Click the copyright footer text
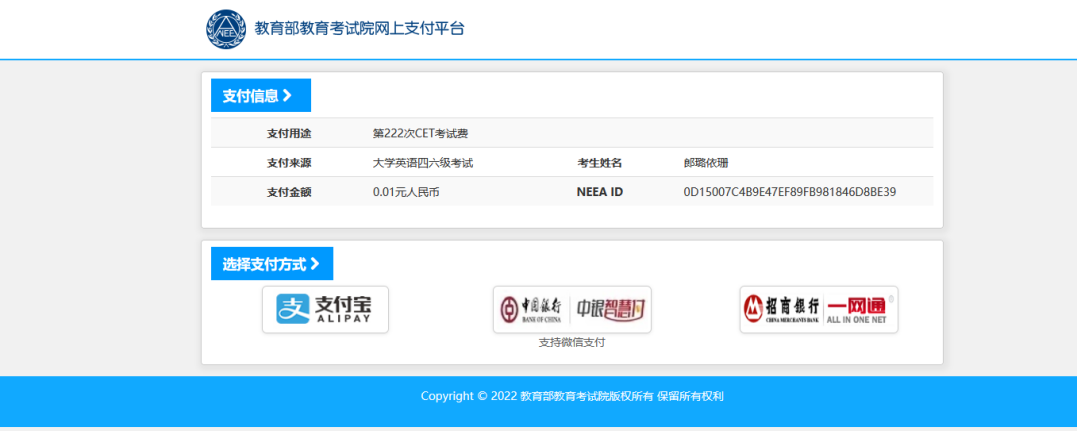Viewport: 1077px width, 431px height. pos(572,396)
